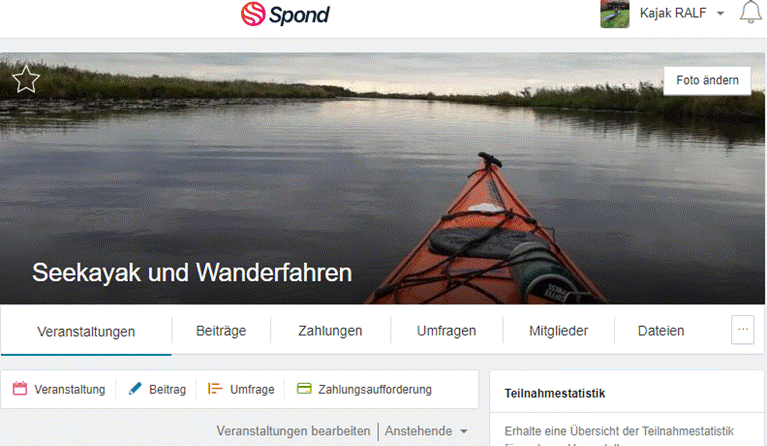Toggle the favorite star on the group photo

click(x=25, y=79)
